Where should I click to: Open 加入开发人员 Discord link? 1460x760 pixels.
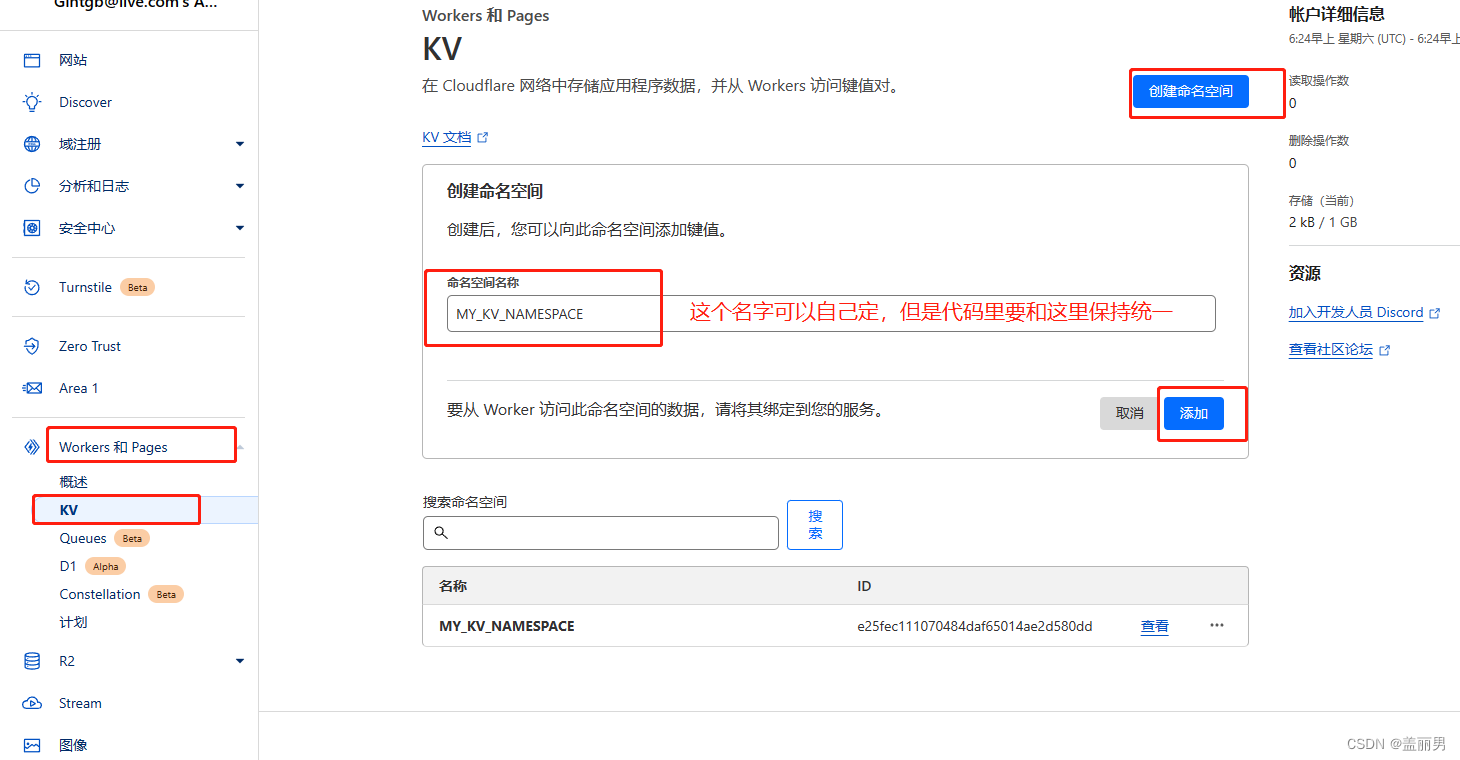pyautogui.click(x=1356, y=312)
